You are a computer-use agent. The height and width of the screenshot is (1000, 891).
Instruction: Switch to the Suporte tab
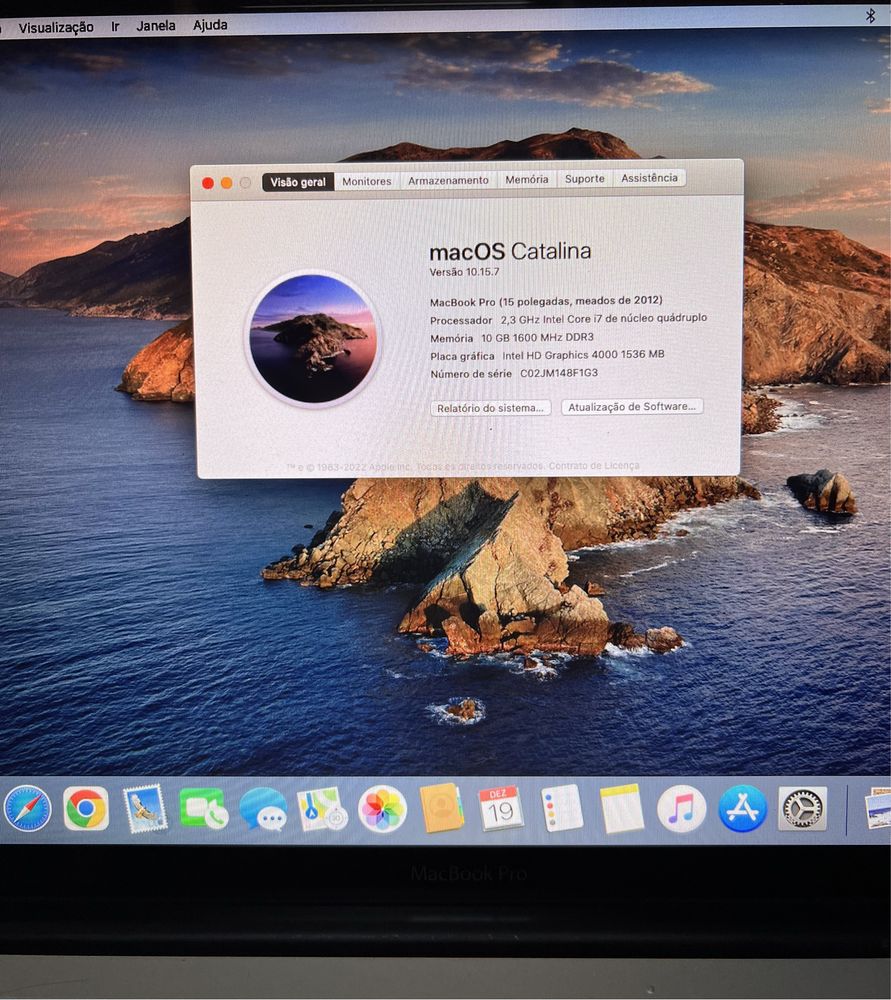click(x=585, y=179)
